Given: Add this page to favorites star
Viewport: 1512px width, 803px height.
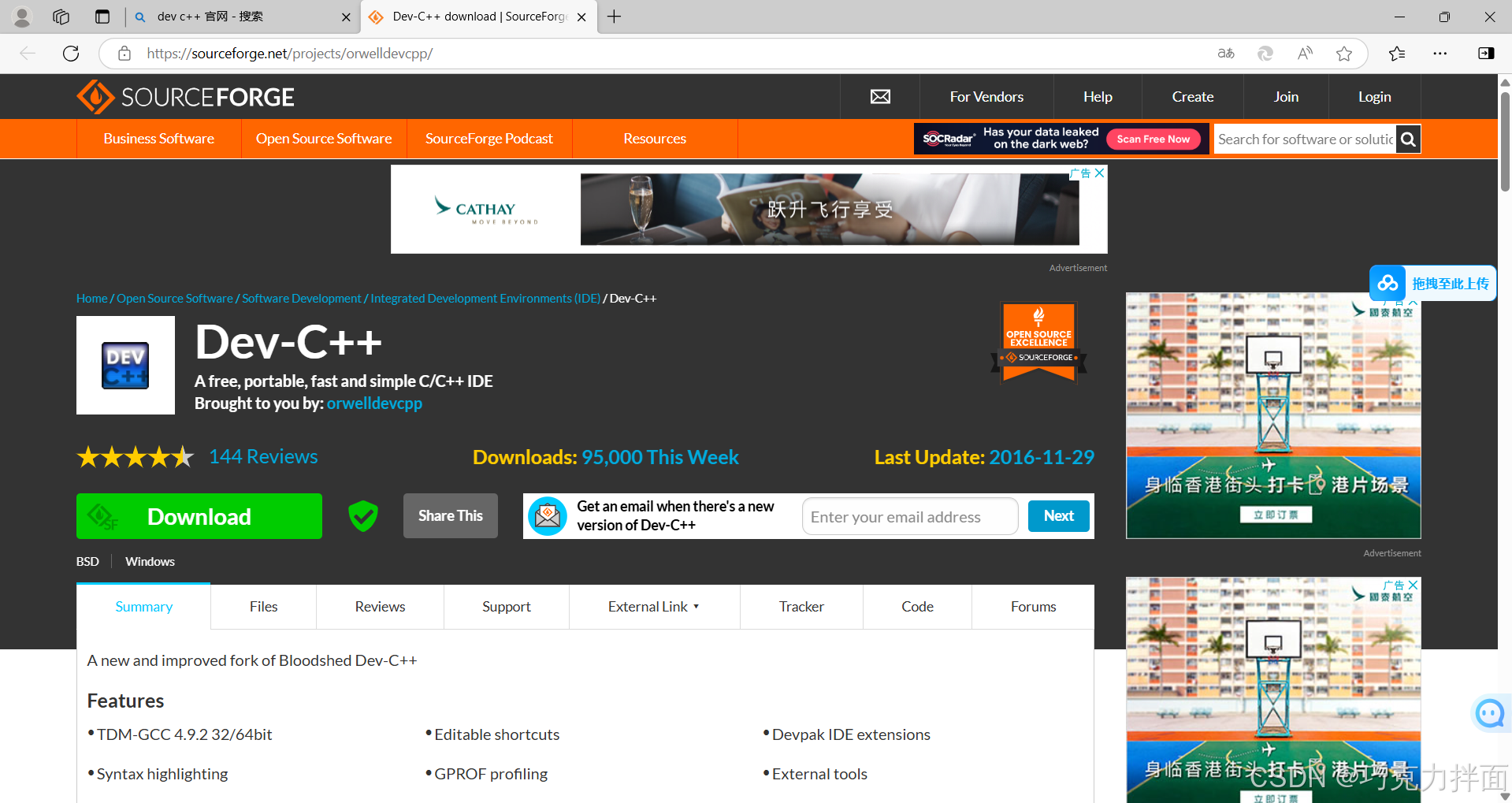Looking at the screenshot, I should pyautogui.click(x=1344, y=54).
